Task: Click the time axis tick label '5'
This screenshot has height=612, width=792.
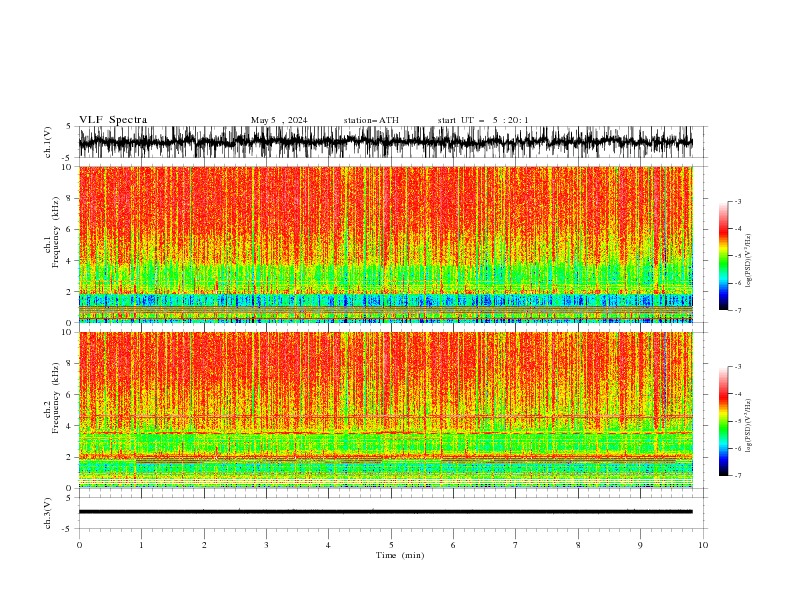Action: (391, 545)
